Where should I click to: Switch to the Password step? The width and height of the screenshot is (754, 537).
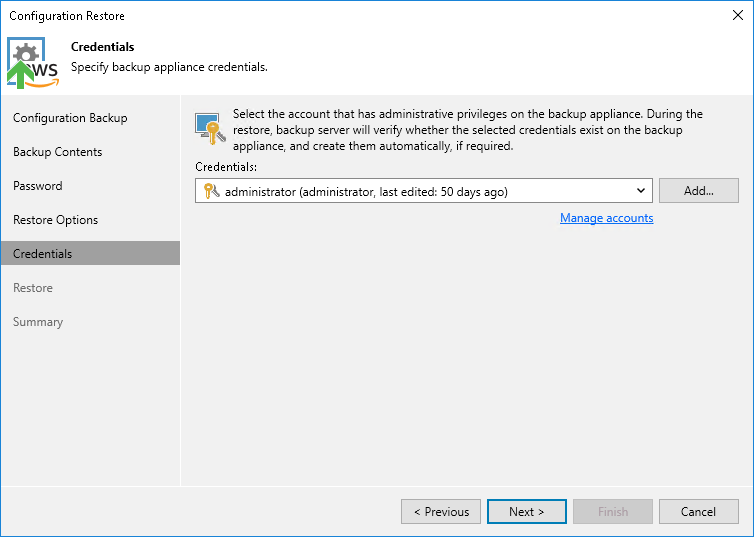38,186
